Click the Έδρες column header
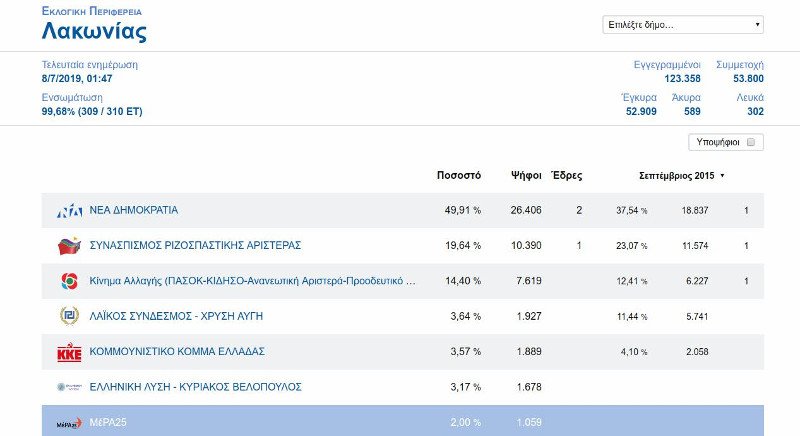800x436 pixels. tap(567, 175)
